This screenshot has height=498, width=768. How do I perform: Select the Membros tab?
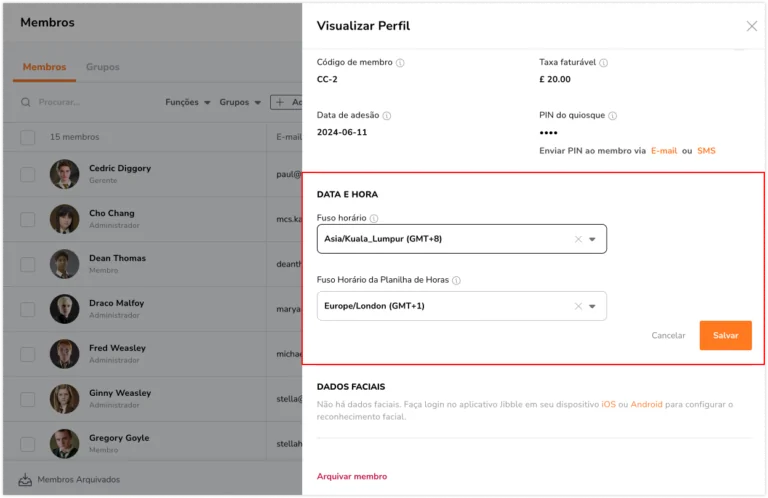pyautogui.click(x=44, y=67)
